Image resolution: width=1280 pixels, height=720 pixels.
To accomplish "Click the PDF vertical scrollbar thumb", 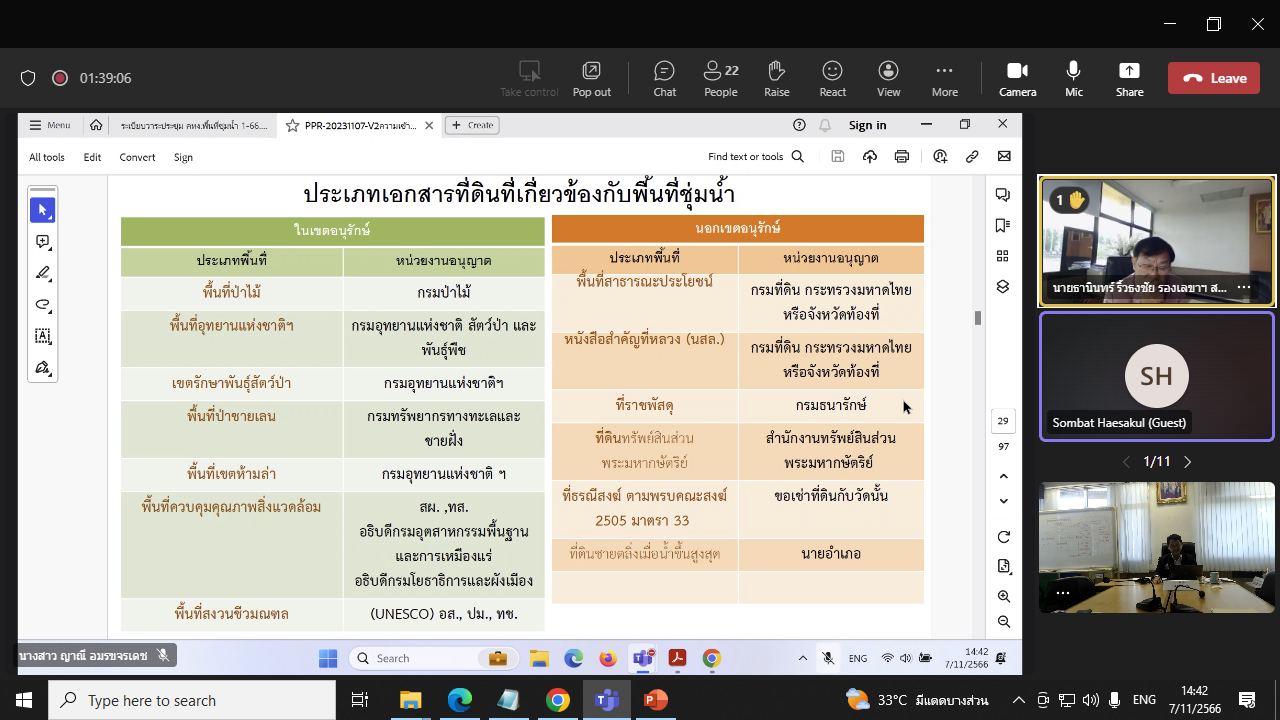I will click(978, 318).
